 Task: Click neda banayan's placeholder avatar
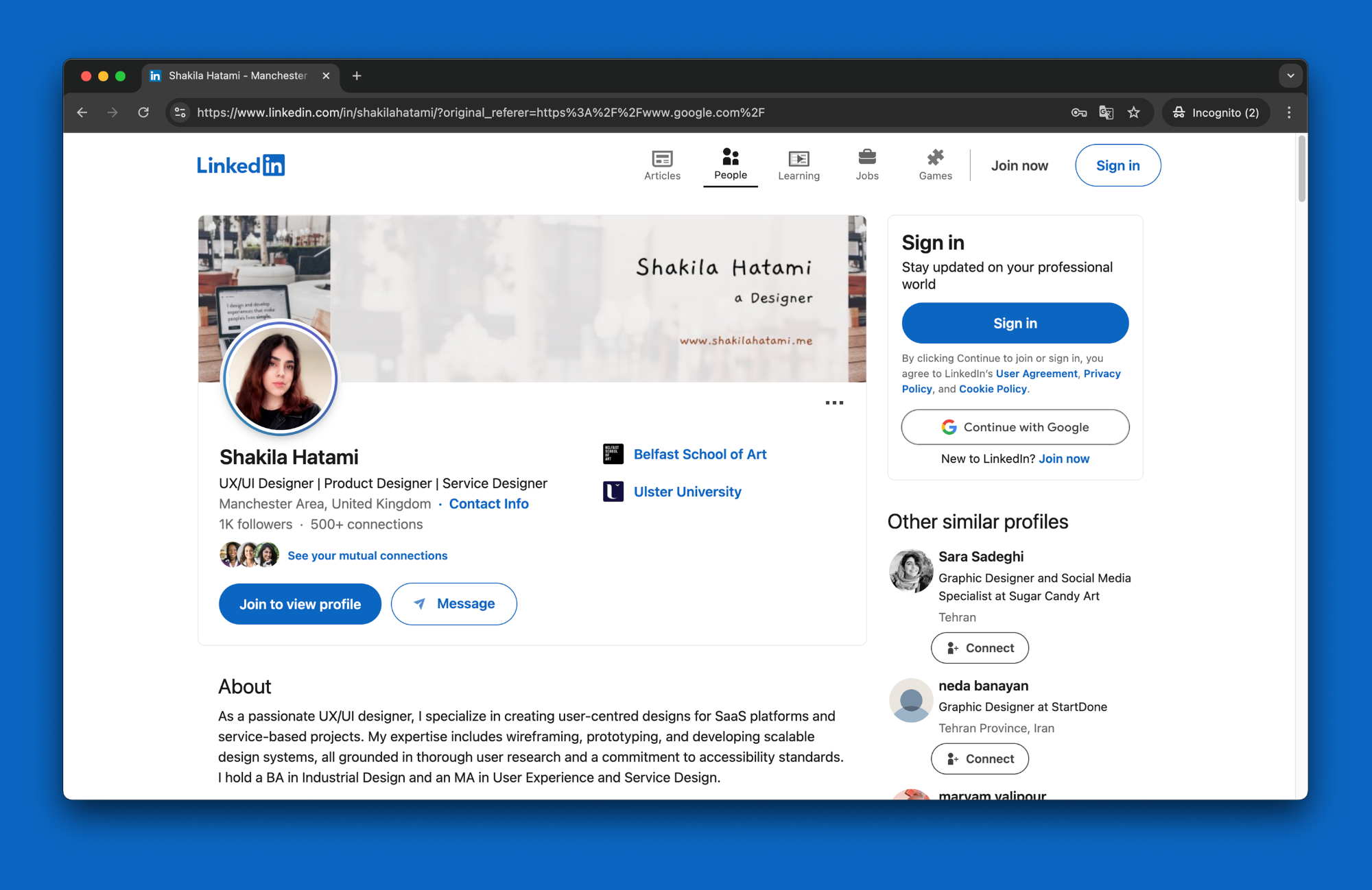911,700
